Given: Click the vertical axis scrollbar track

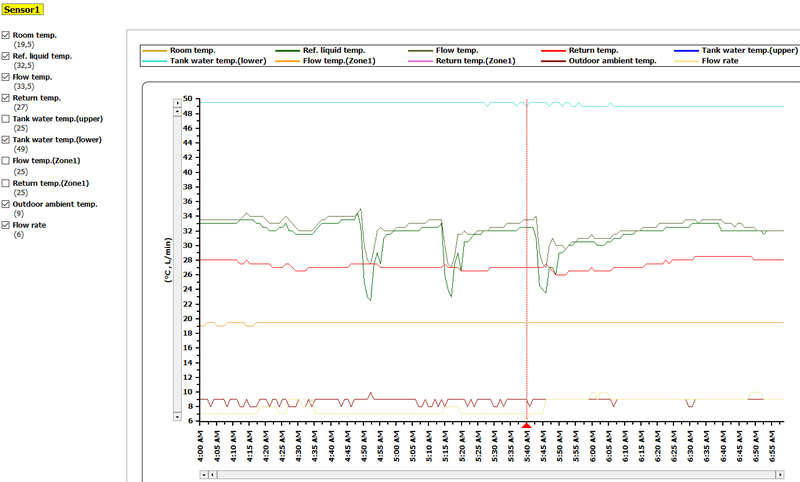Looking at the screenshot, I should tap(177, 265).
